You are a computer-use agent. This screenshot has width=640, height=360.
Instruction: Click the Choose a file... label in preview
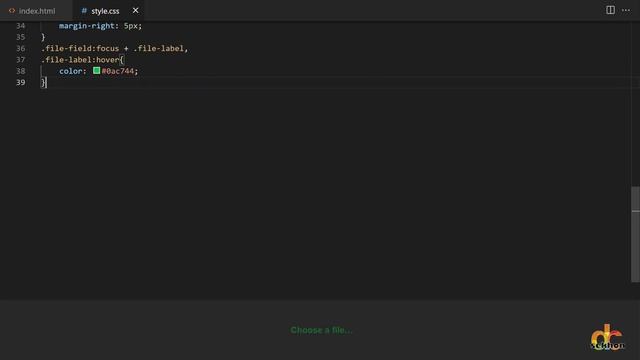[321, 330]
